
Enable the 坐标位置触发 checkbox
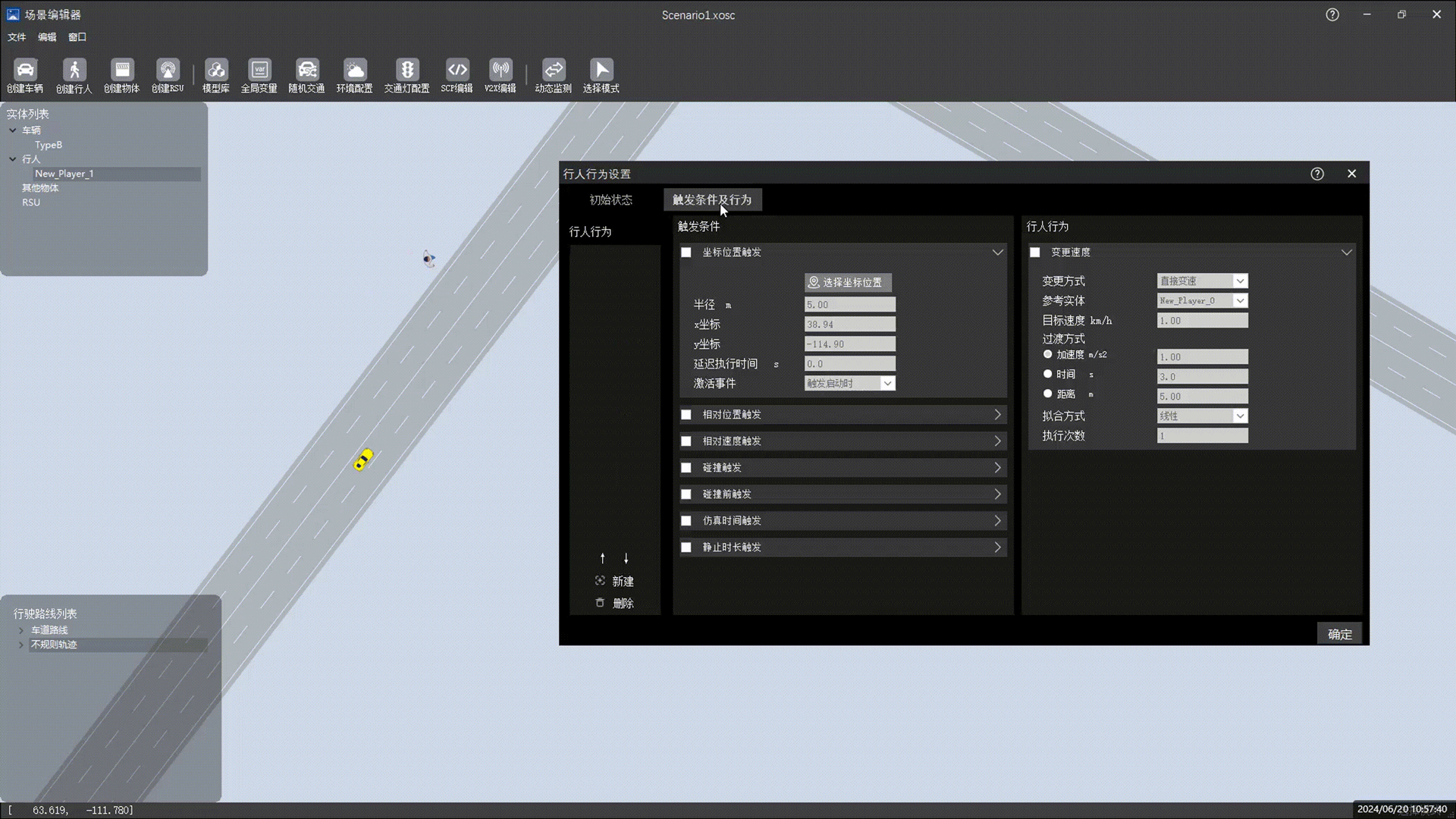pyautogui.click(x=686, y=253)
